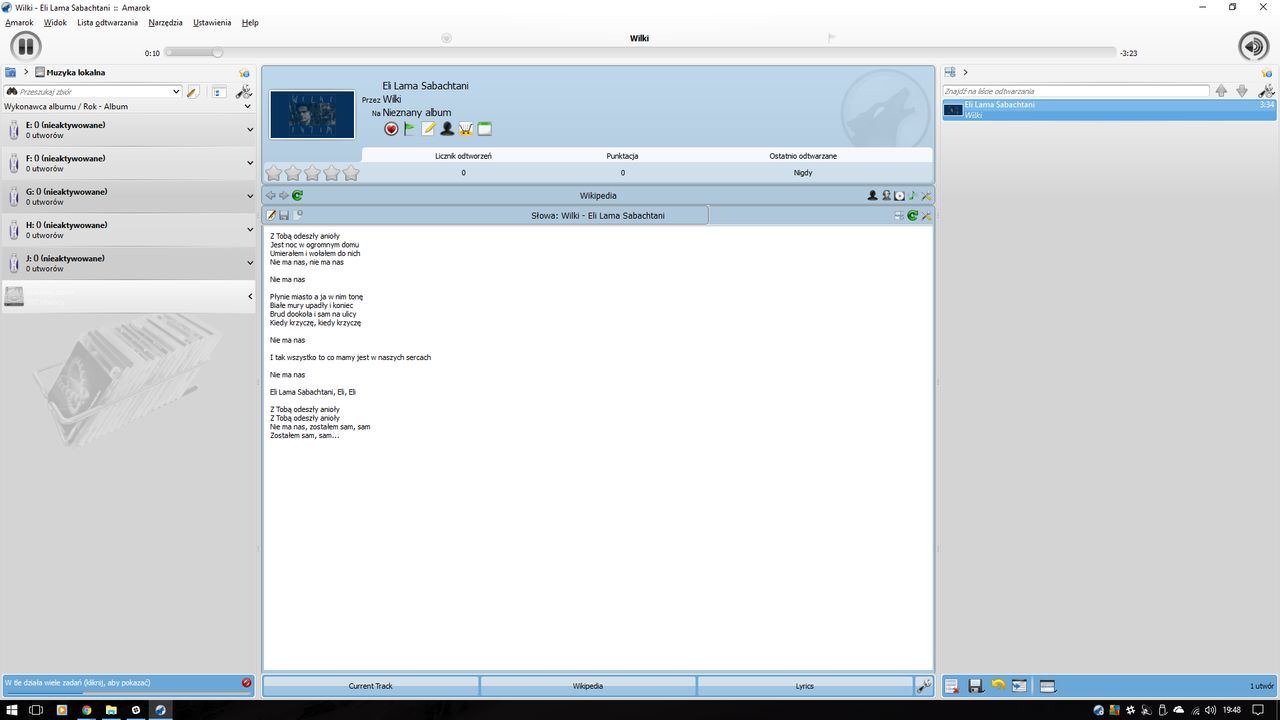Open the edit filter pencil icon
The height and width of the screenshot is (720, 1280).
tap(193, 91)
